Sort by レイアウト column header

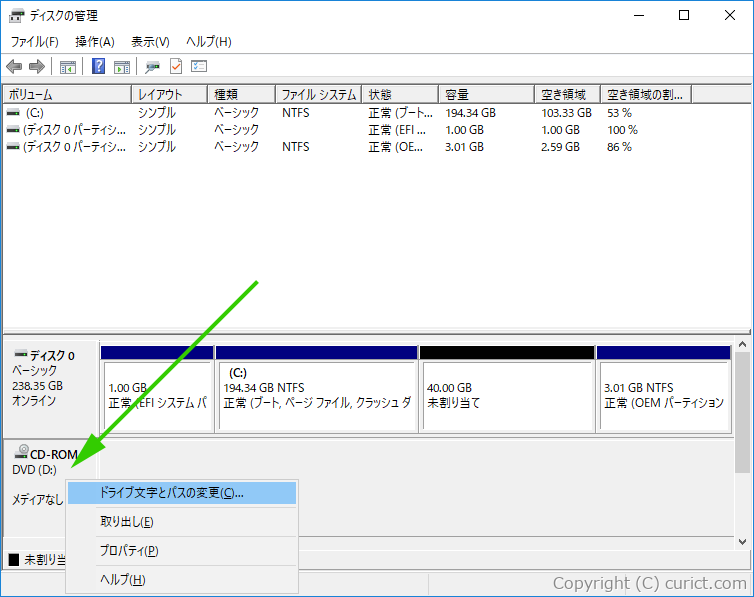[x=170, y=95]
